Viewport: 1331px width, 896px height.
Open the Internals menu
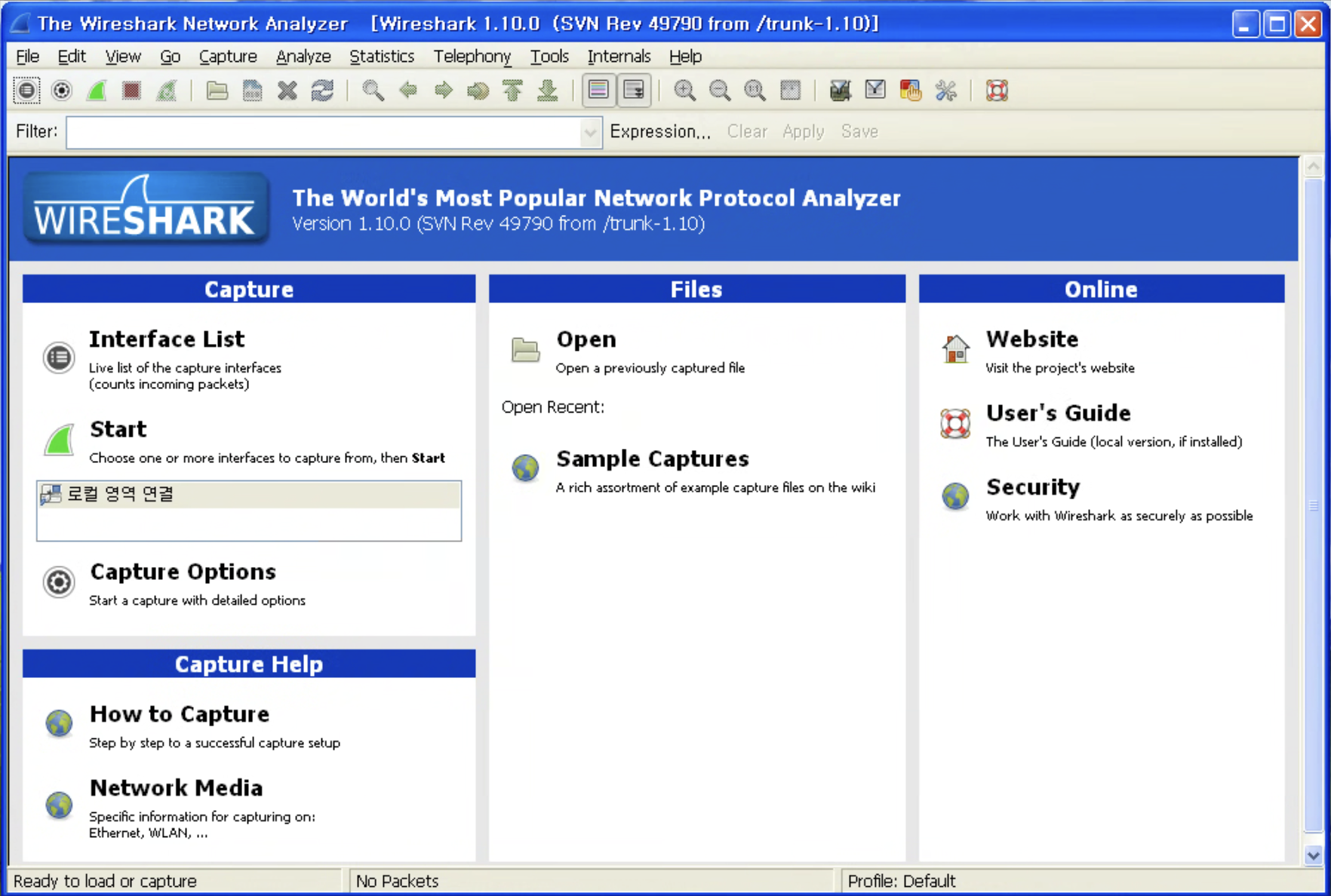pyautogui.click(x=619, y=57)
